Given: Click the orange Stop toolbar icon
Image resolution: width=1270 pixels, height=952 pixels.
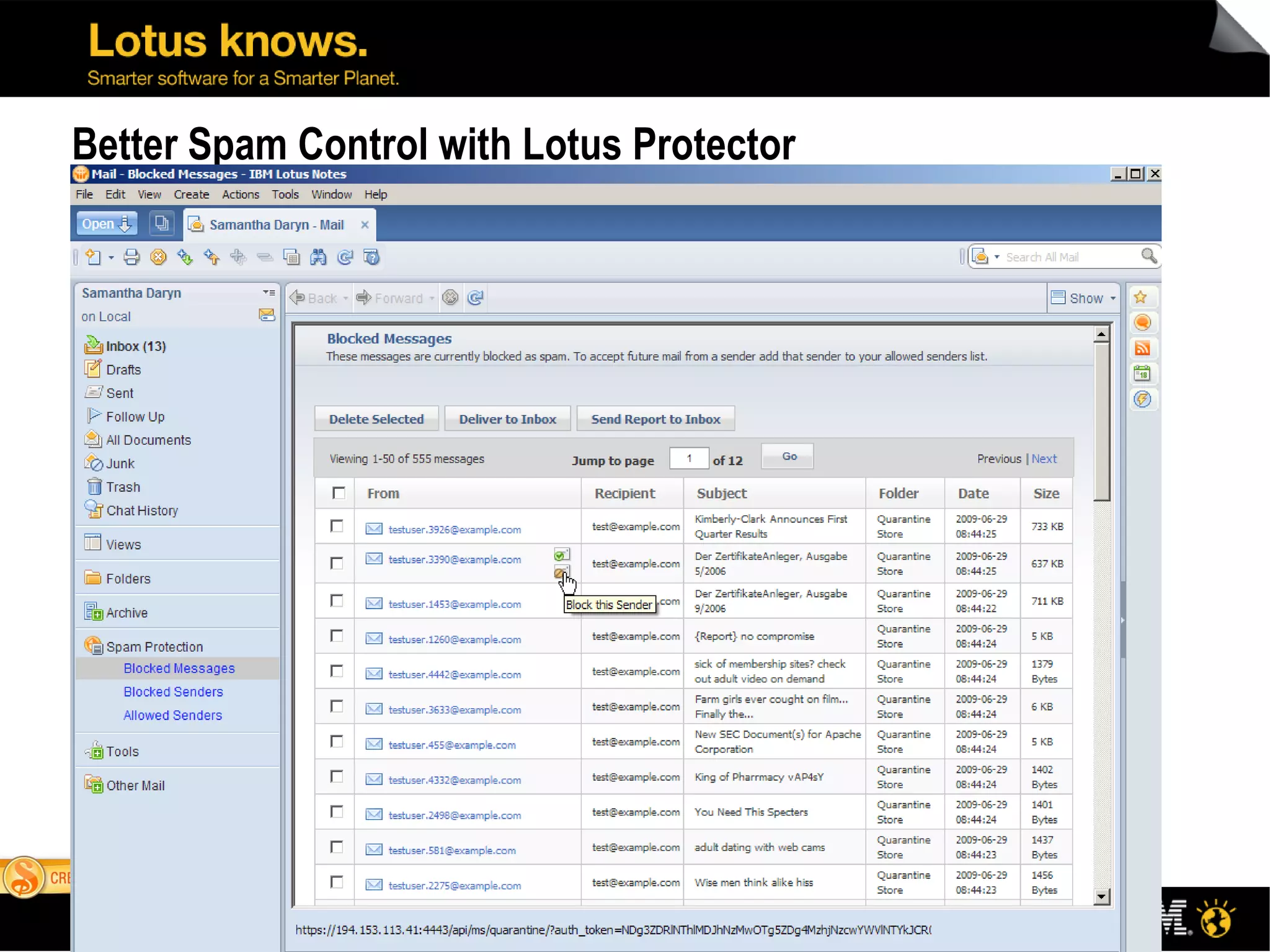Looking at the screenshot, I should pos(159,257).
